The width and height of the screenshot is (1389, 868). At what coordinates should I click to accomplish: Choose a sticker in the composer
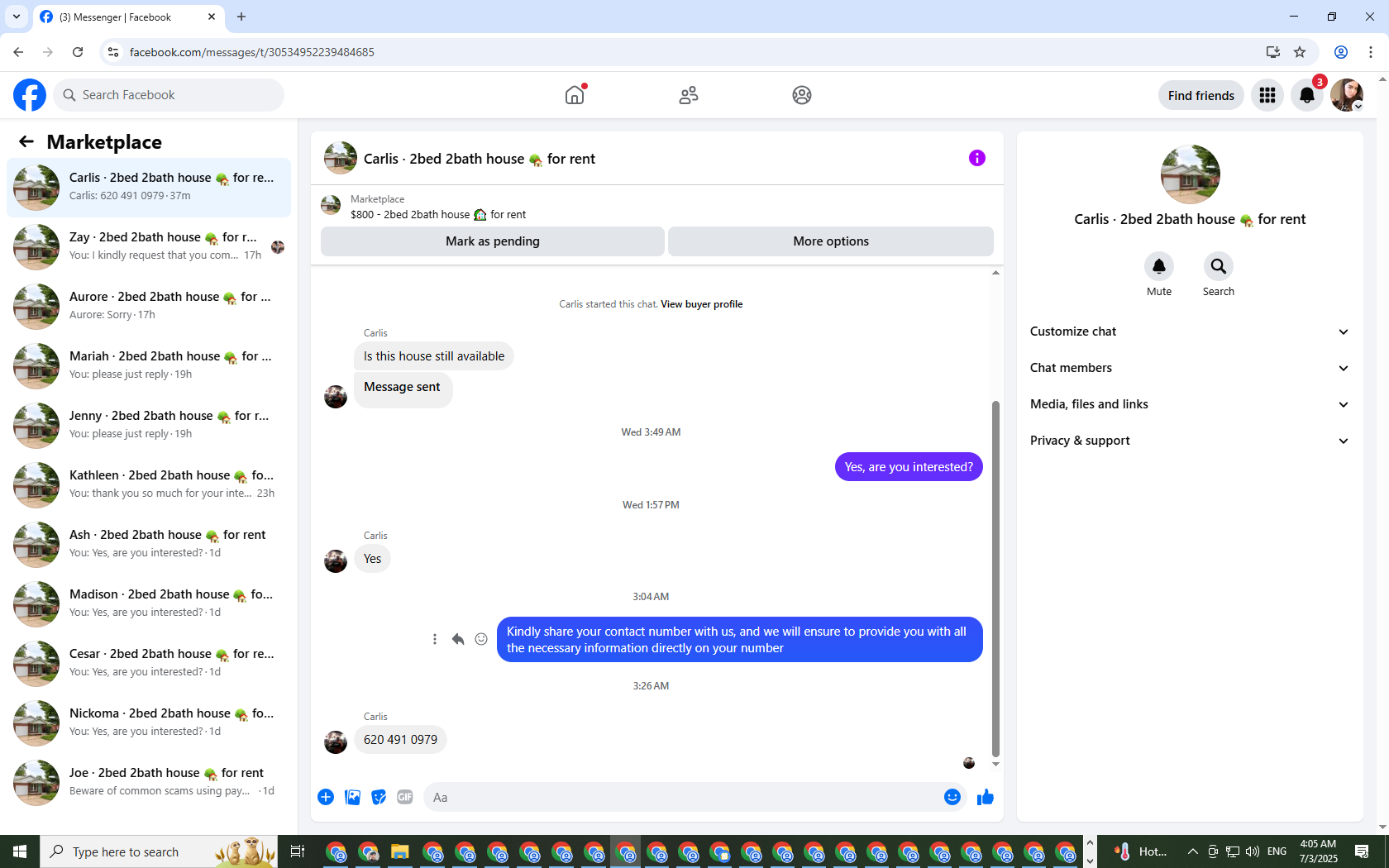(x=379, y=797)
